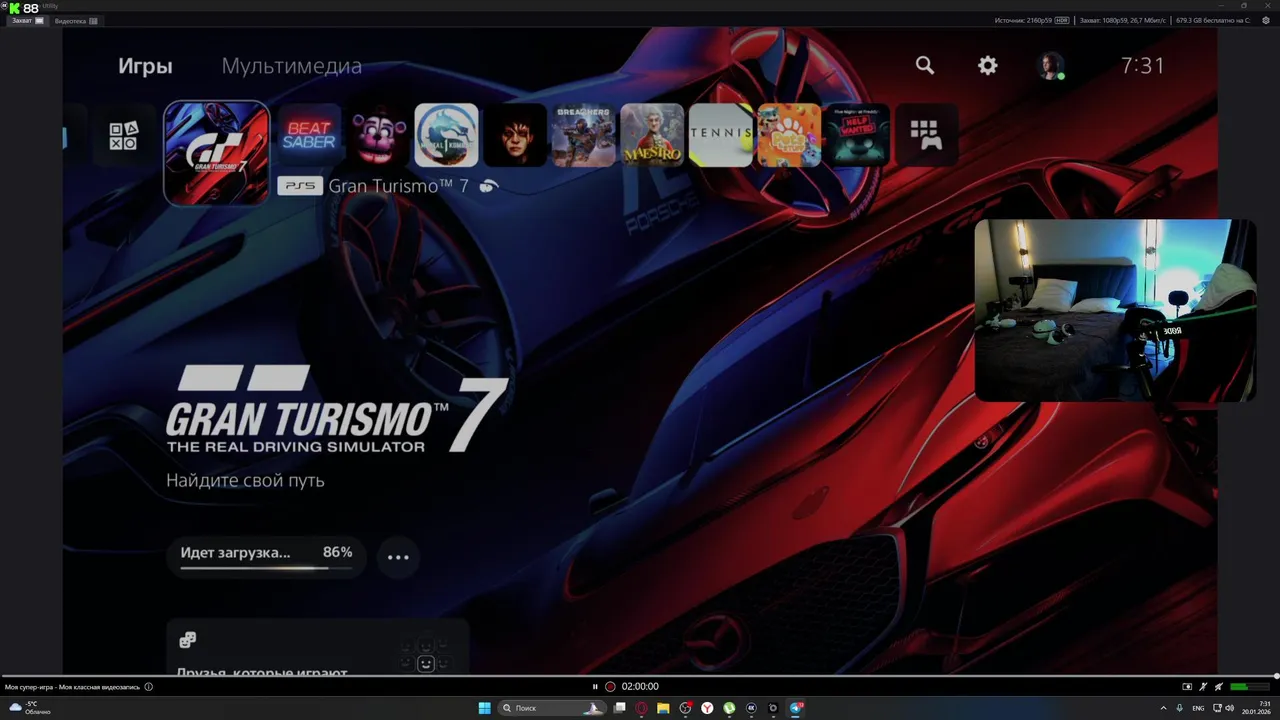Switch to the Игры tab

[145, 66]
